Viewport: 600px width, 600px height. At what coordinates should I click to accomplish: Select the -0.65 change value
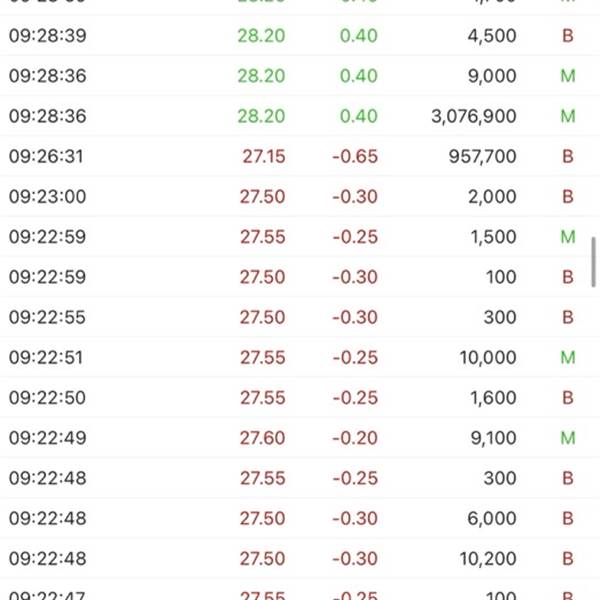[355, 156]
